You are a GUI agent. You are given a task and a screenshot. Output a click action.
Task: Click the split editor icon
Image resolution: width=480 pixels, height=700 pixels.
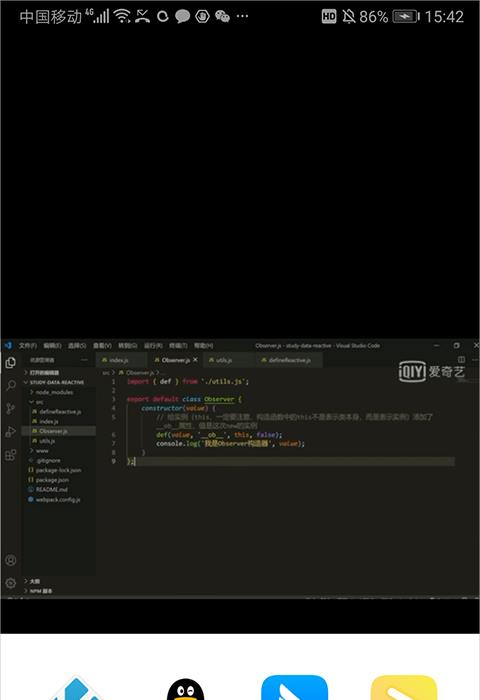461,359
